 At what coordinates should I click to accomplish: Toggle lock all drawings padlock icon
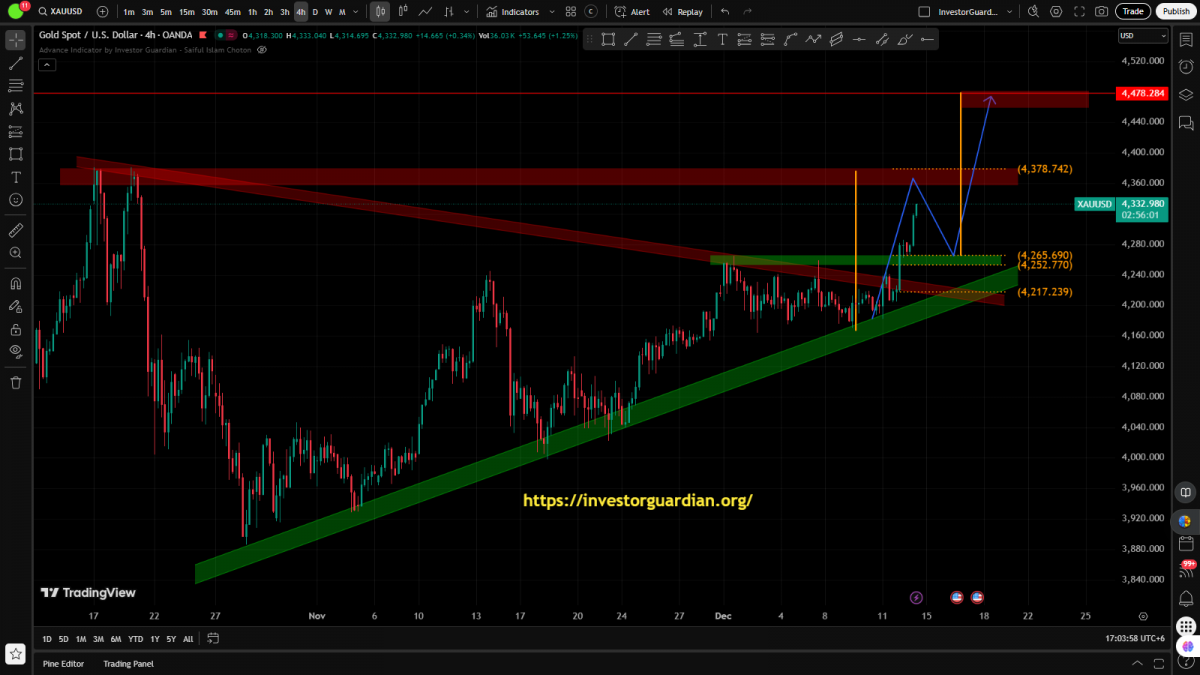click(x=16, y=329)
